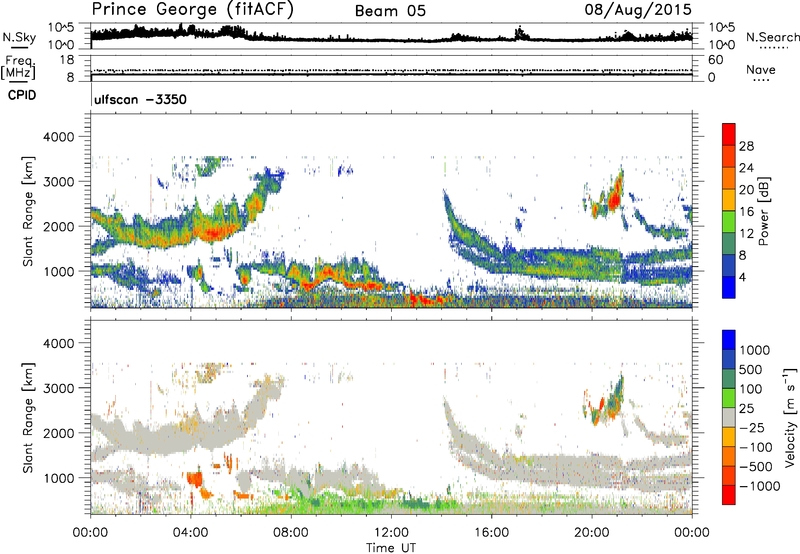Click the noise spike near 17:00 in the N.Sky plot

pos(520,33)
